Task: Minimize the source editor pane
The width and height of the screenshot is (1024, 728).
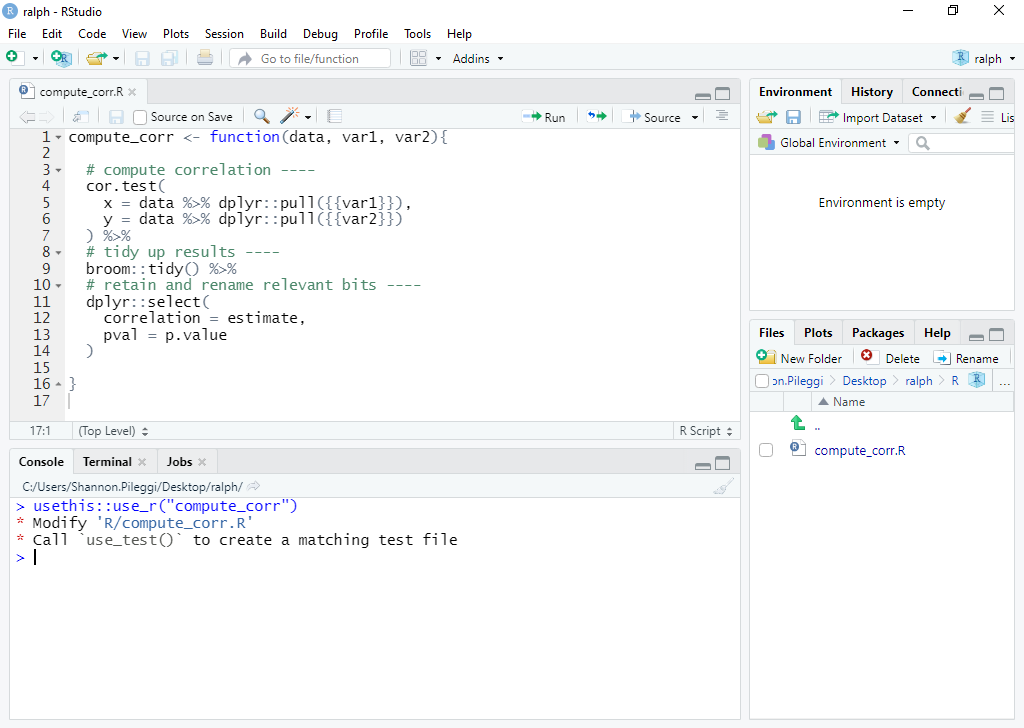Action: click(703, 95)
